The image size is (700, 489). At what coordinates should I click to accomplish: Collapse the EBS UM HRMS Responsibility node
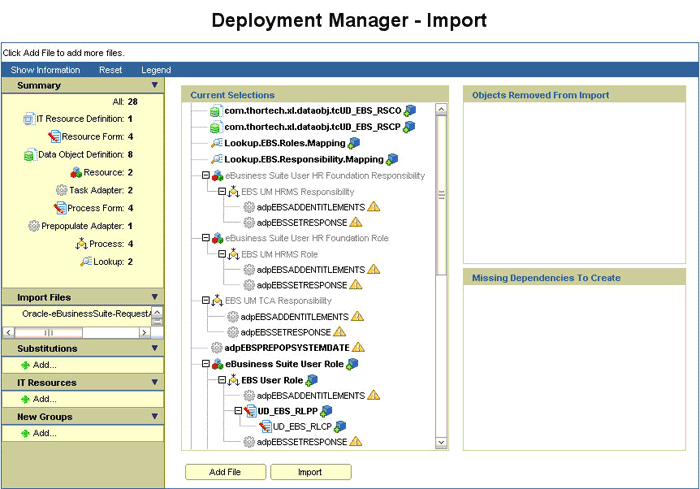[222, 191]
